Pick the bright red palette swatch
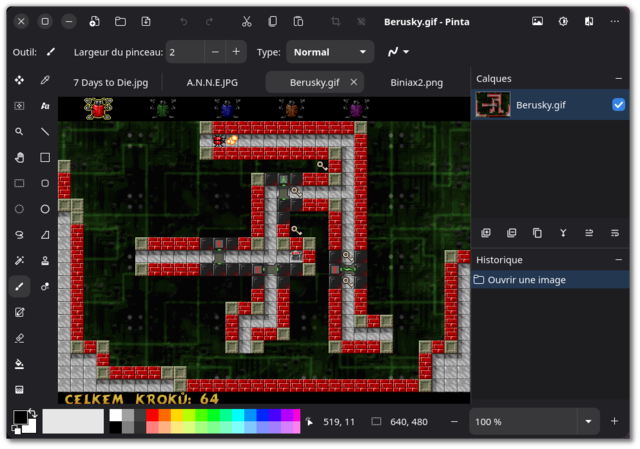The width and height of the screenshot is (640, 449). (x=152, y=415)
